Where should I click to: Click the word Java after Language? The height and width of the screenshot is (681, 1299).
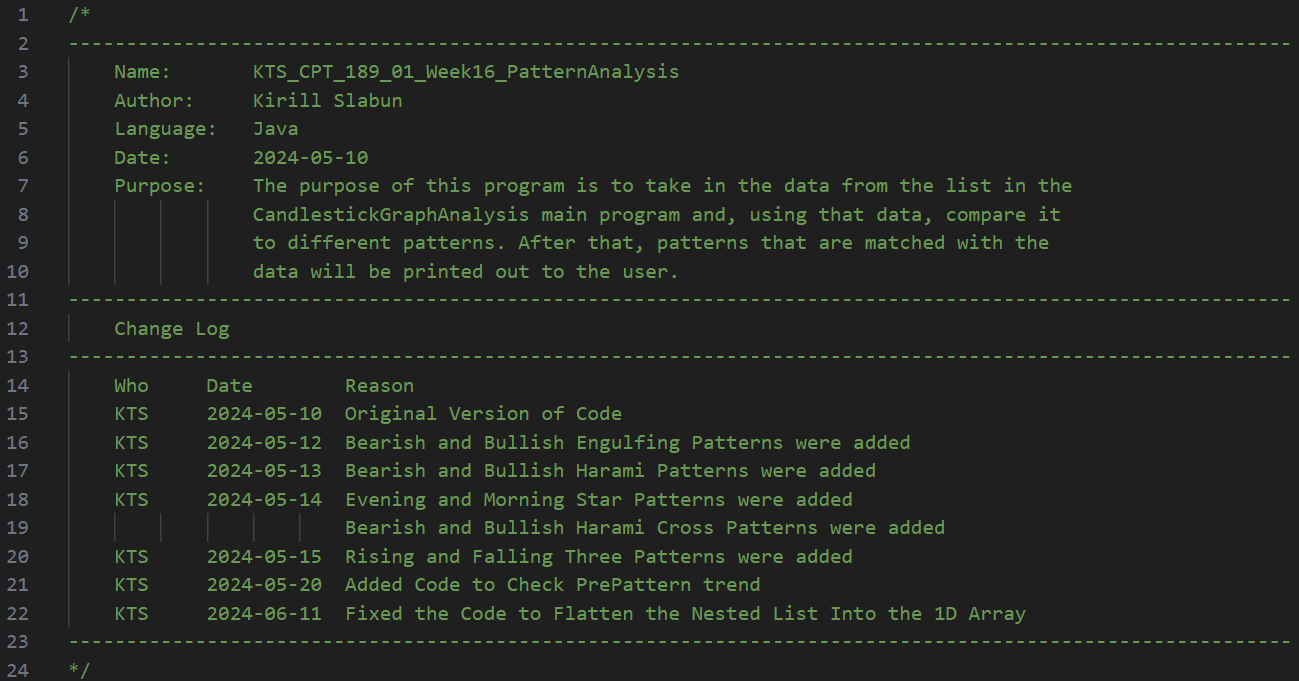[x=275, y=129]
